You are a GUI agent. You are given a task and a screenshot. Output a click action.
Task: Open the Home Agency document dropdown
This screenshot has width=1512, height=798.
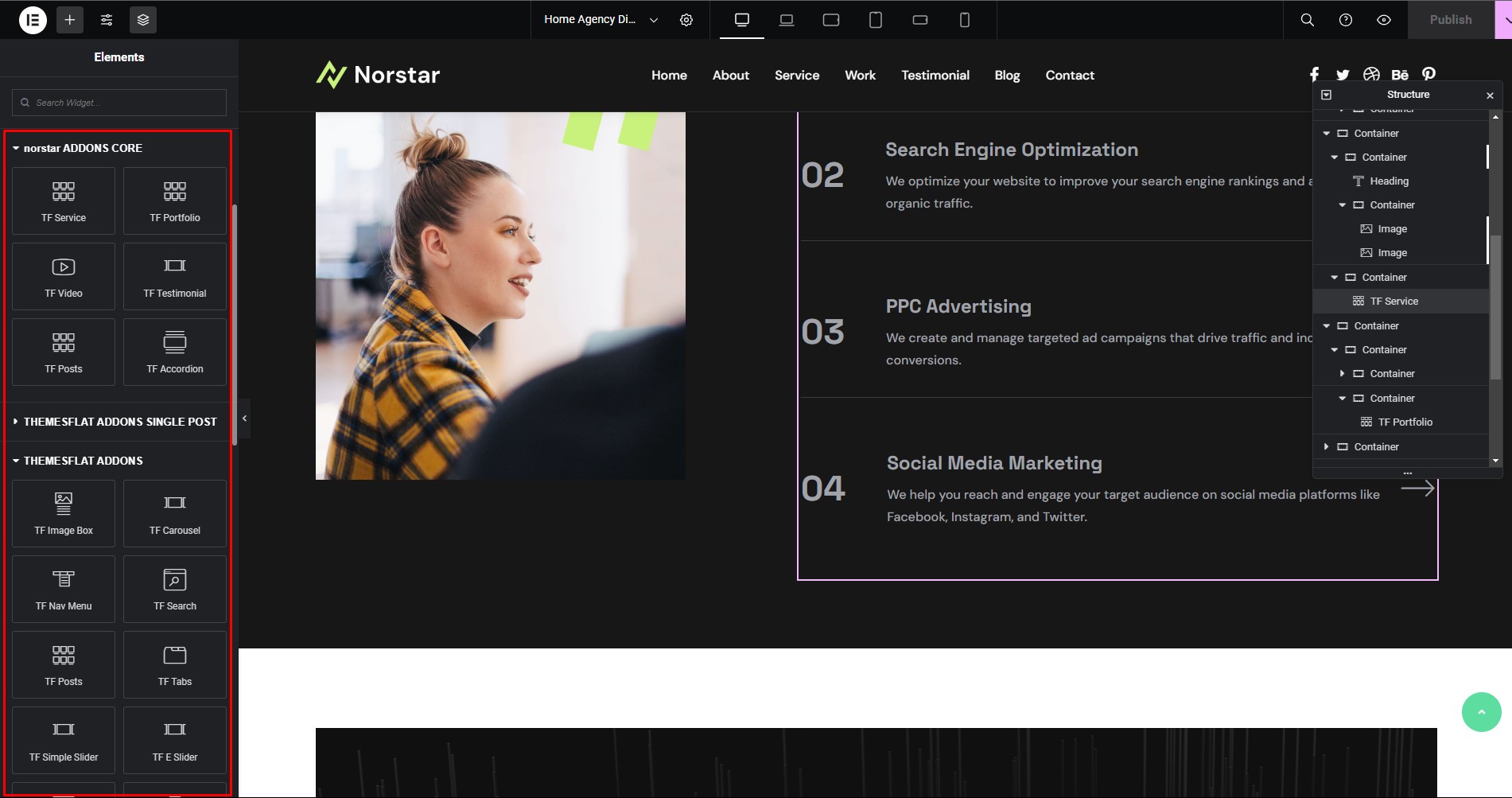(601, 20)
